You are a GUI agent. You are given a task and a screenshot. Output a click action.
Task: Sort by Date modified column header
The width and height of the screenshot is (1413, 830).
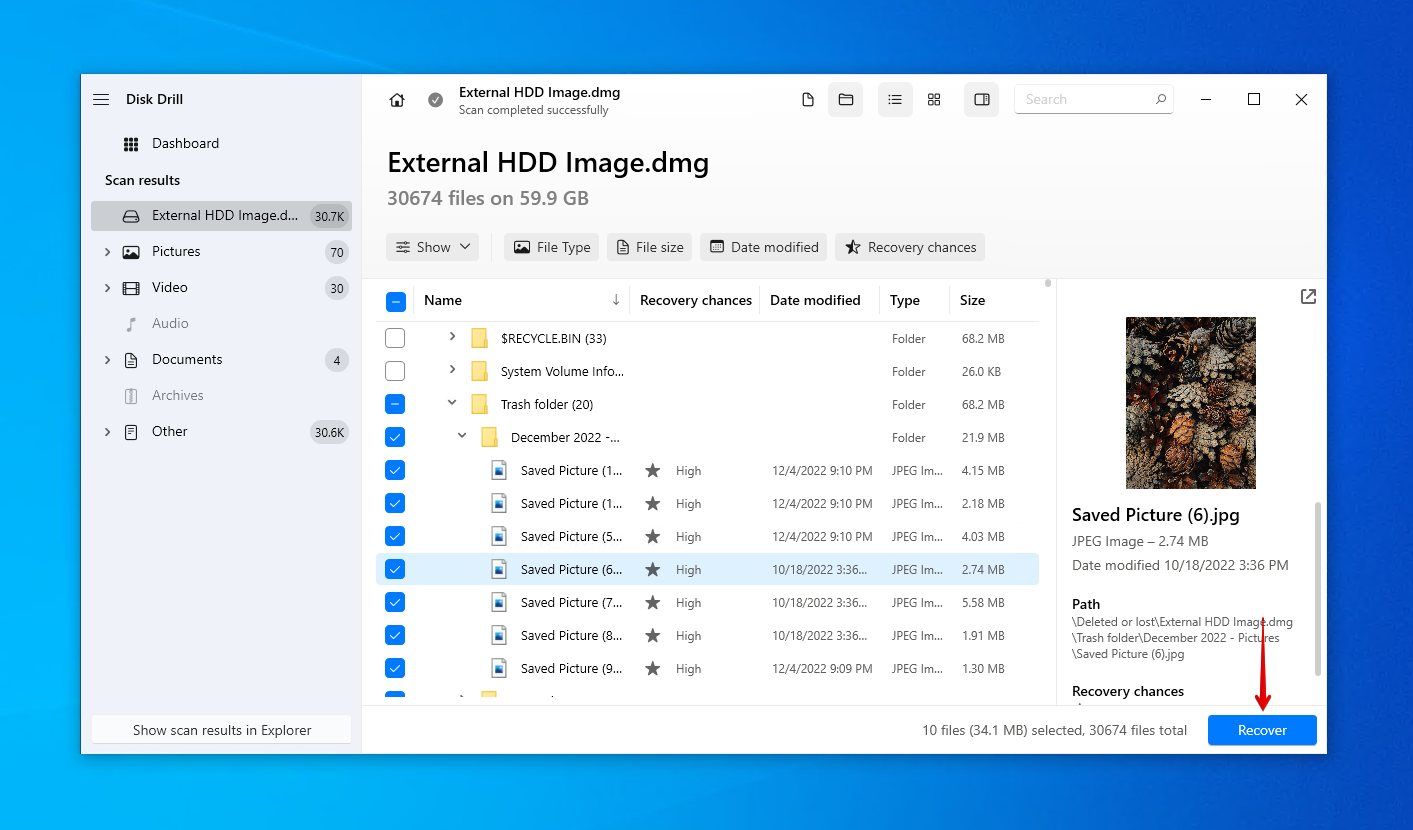point(815,300)
